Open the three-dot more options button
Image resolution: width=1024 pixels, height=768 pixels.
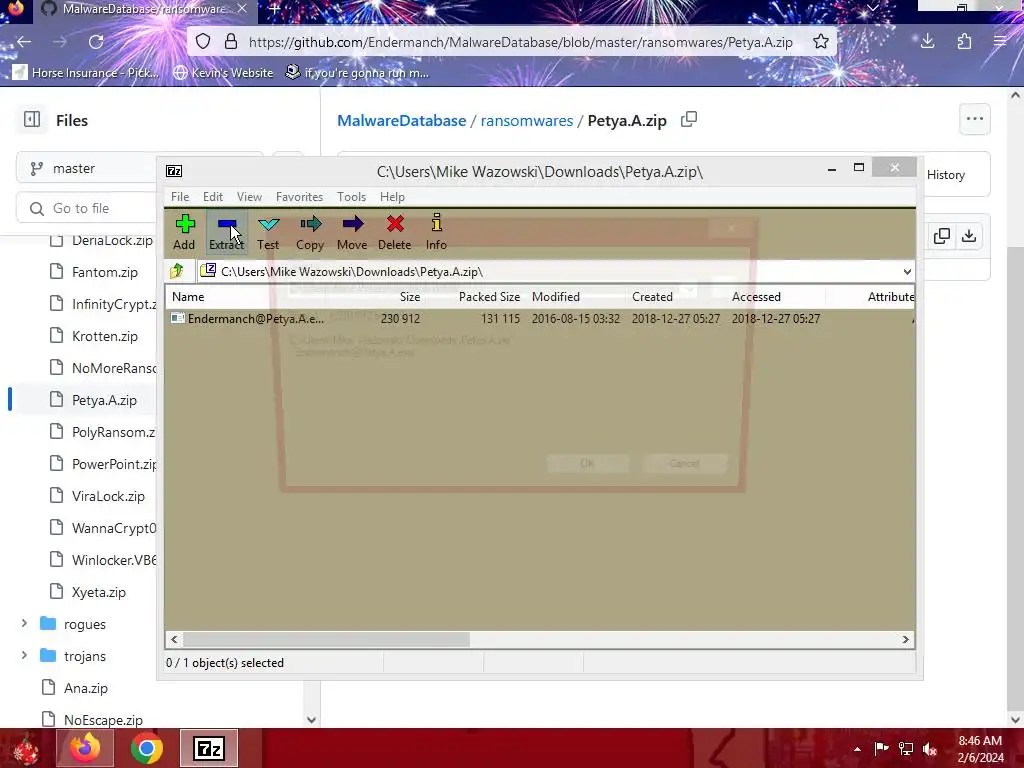click(974, 119)
